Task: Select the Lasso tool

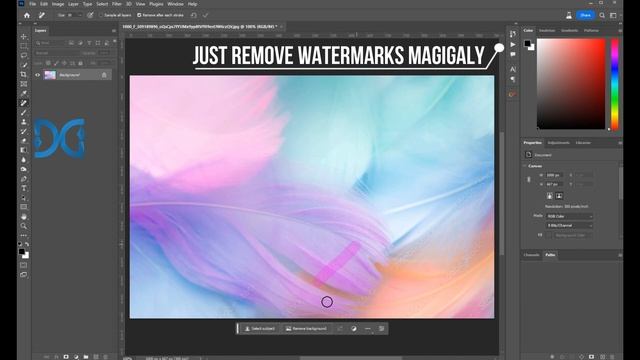Action: [x=24, y=56]
